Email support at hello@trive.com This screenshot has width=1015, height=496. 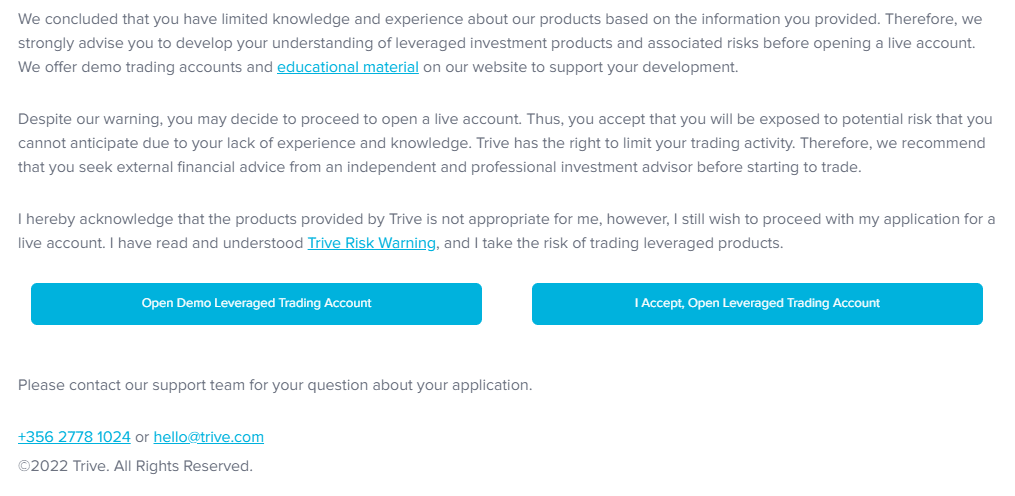coord(208,437)
